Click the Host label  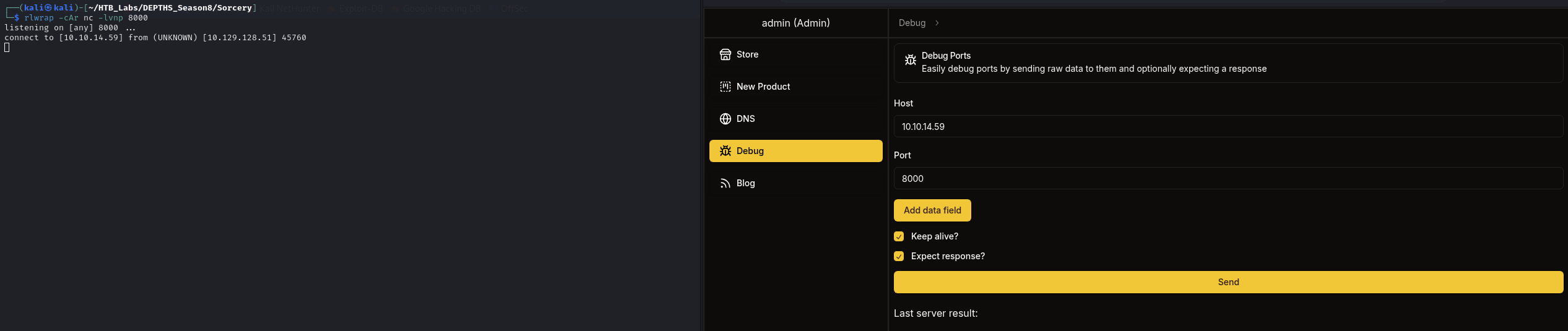903,103
